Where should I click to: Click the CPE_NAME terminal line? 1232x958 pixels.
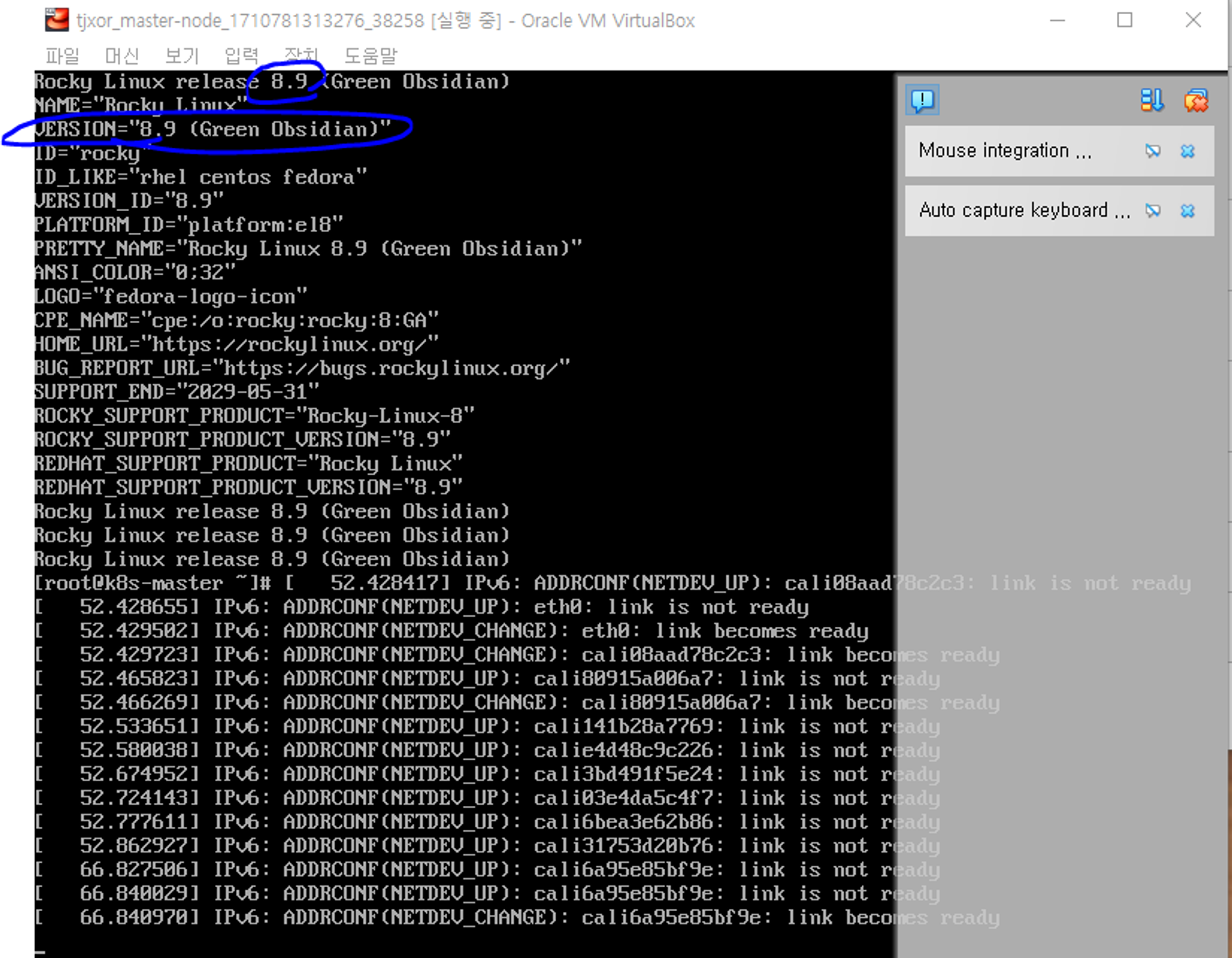point(237,320)
